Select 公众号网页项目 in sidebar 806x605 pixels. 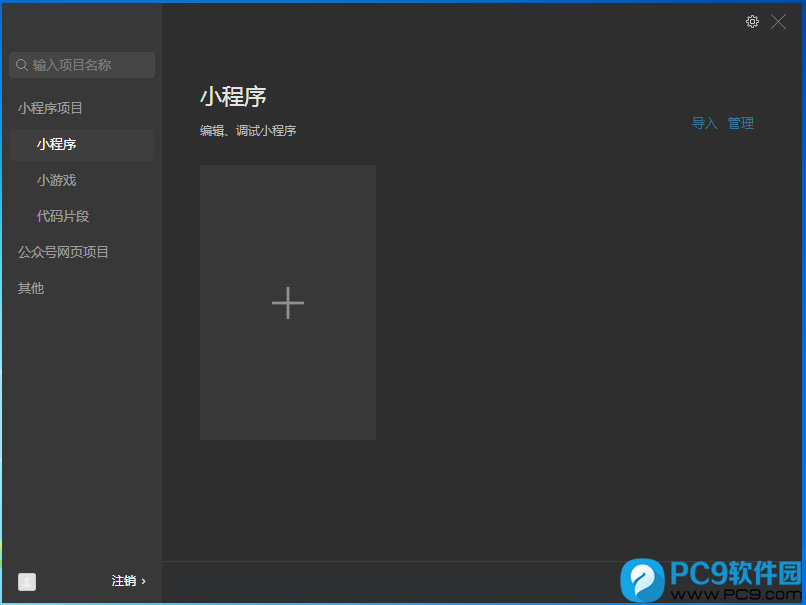point(63,252)
